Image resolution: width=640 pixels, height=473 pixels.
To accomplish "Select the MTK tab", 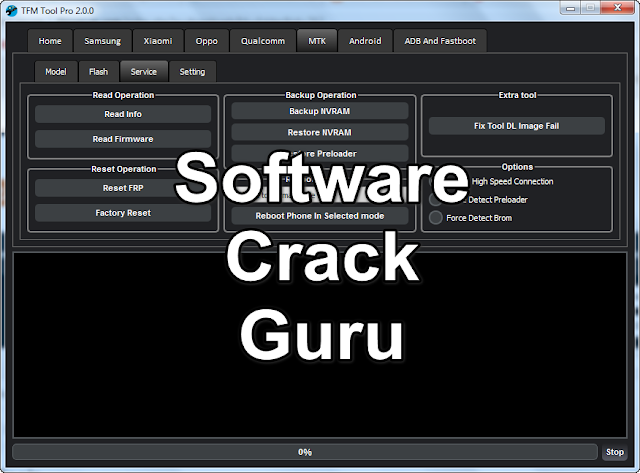I will coord(317,41).
